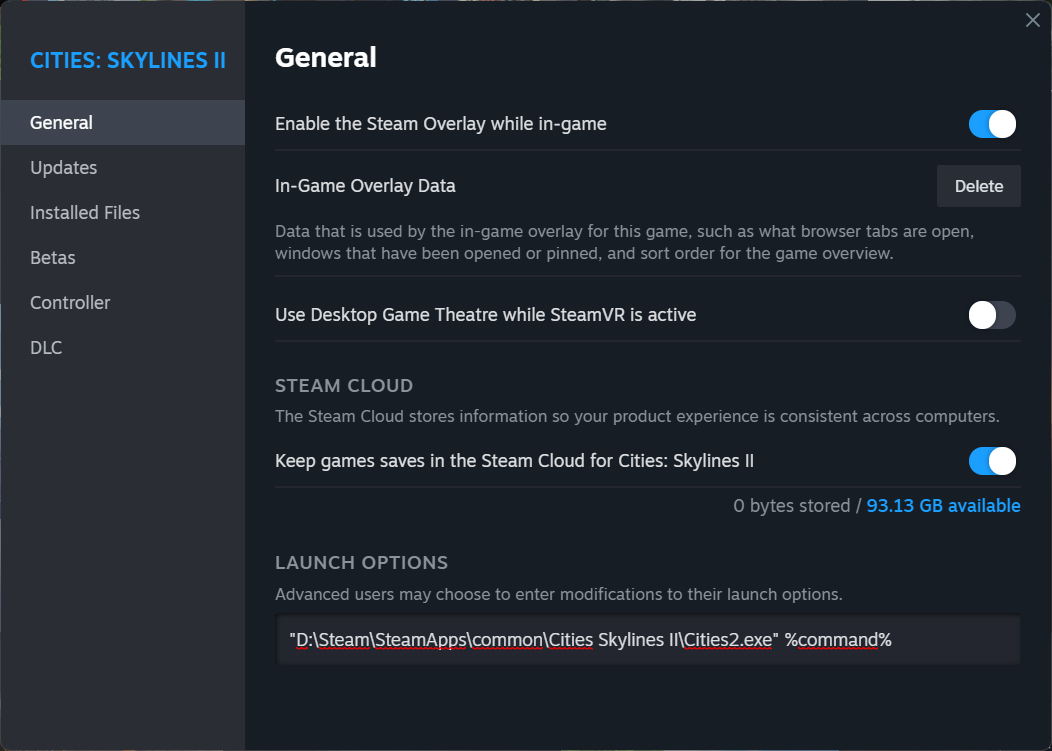Open the Updates settings tab
Image resolution: width=1052 pixels, height=751 pixels.
[63, 168]
